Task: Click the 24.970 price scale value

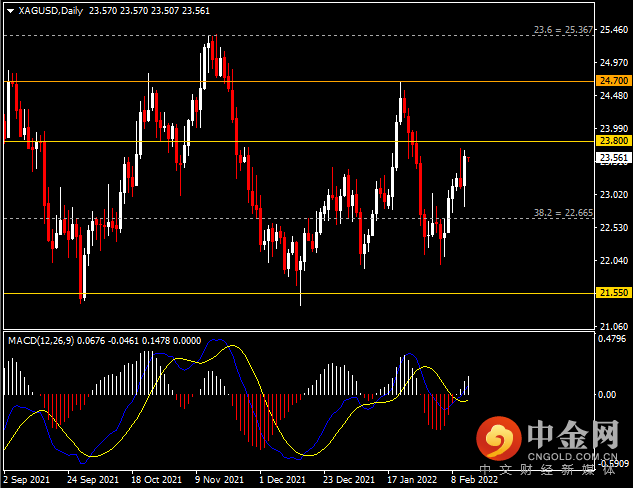Action: click(x=614, y=63)
